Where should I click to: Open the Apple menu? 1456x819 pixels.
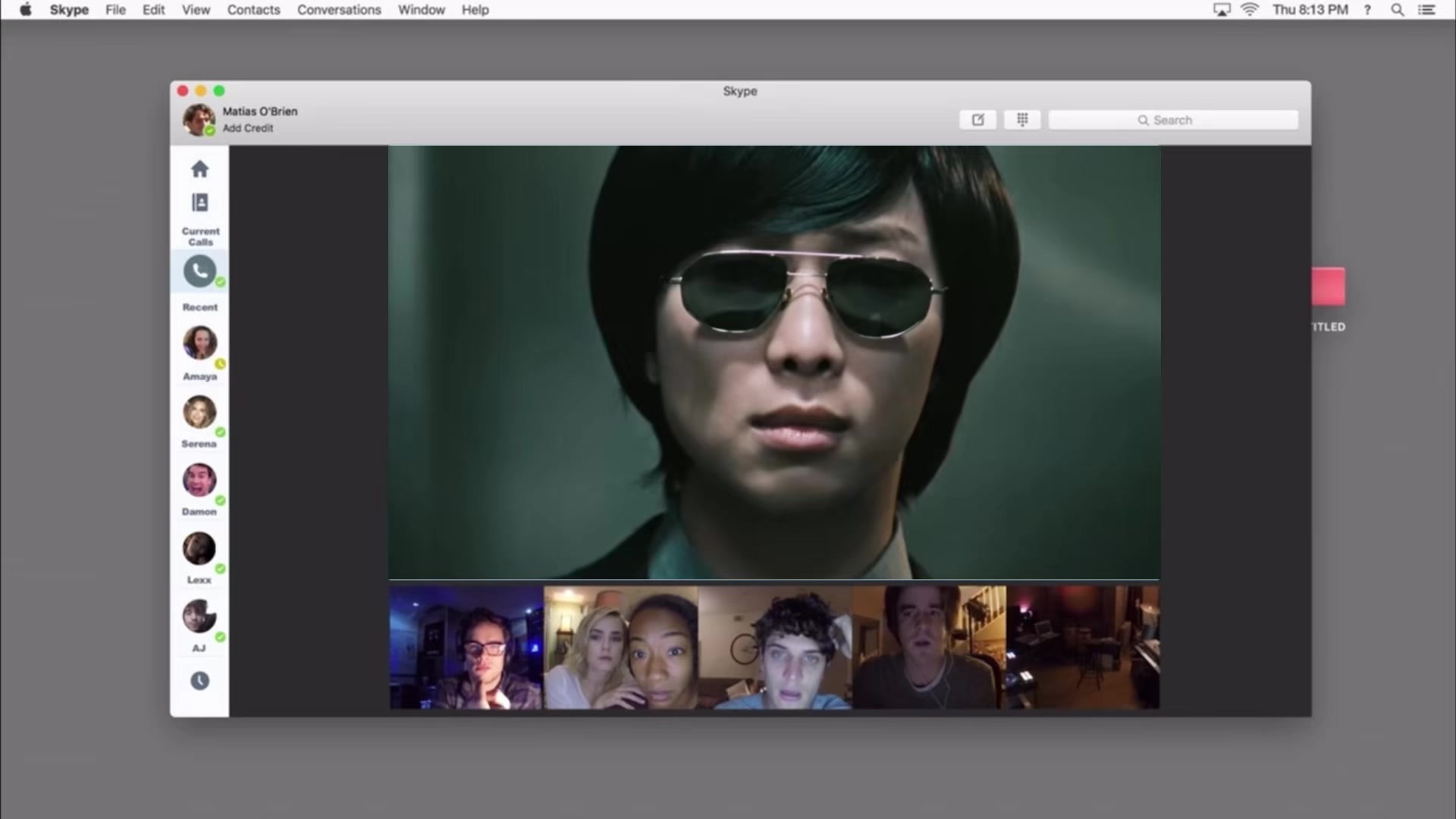pos(26,10)
